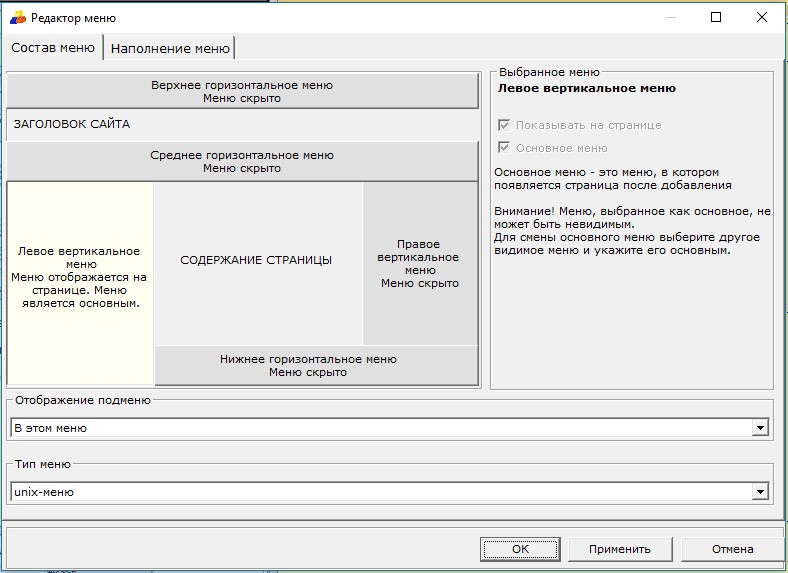Expand the Отображение подменю dropdown arrow
The image size is (788, 573).
click(760, 428)
